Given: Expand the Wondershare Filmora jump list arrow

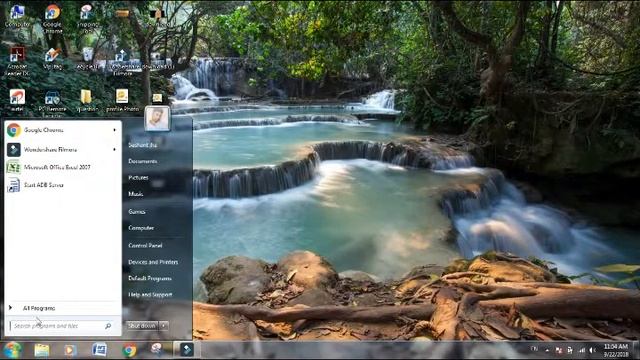Looking at the screenshot, I should pos(114,149).
